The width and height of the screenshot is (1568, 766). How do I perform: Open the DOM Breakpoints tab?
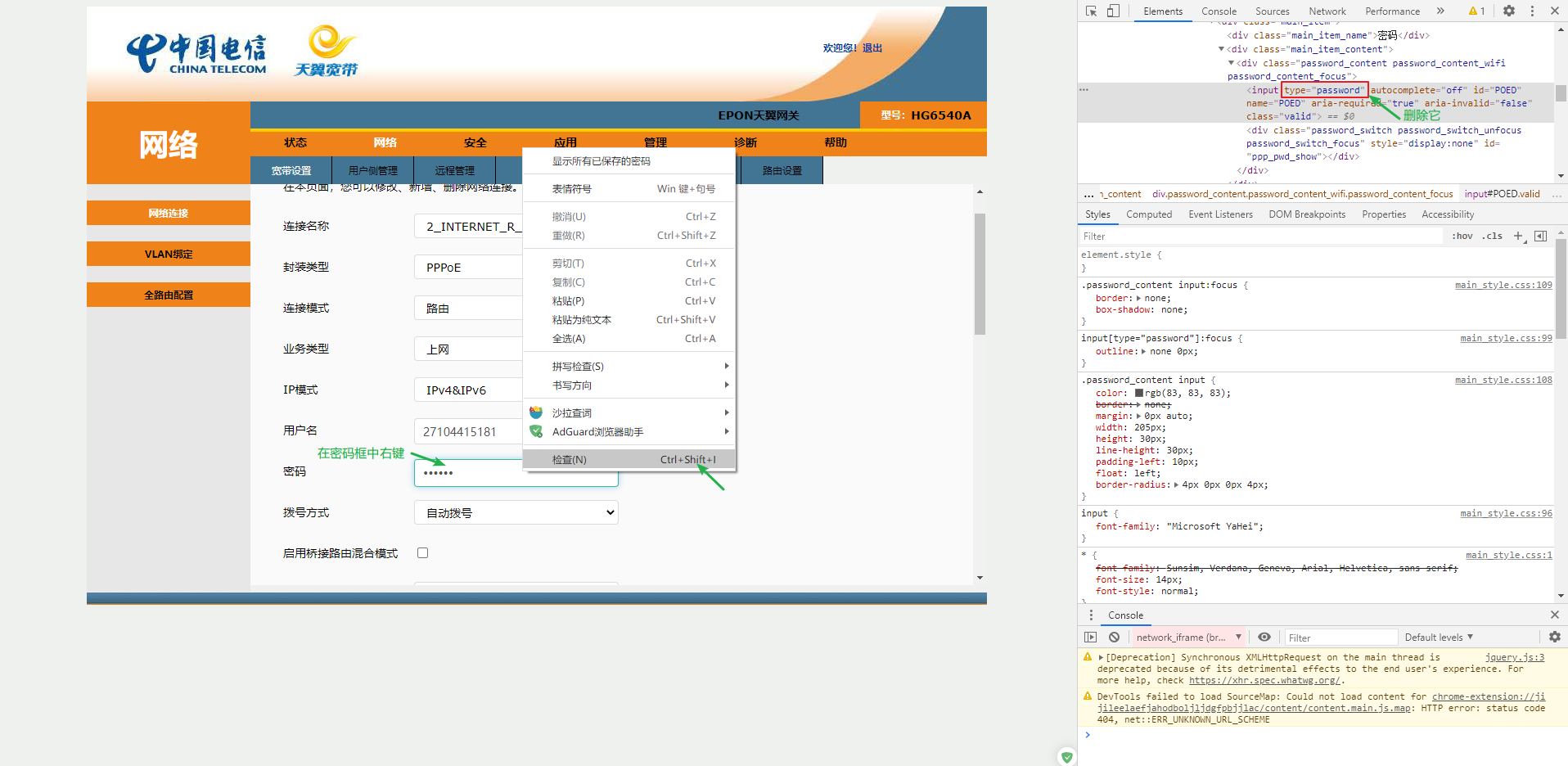(x=1307, y=214)
